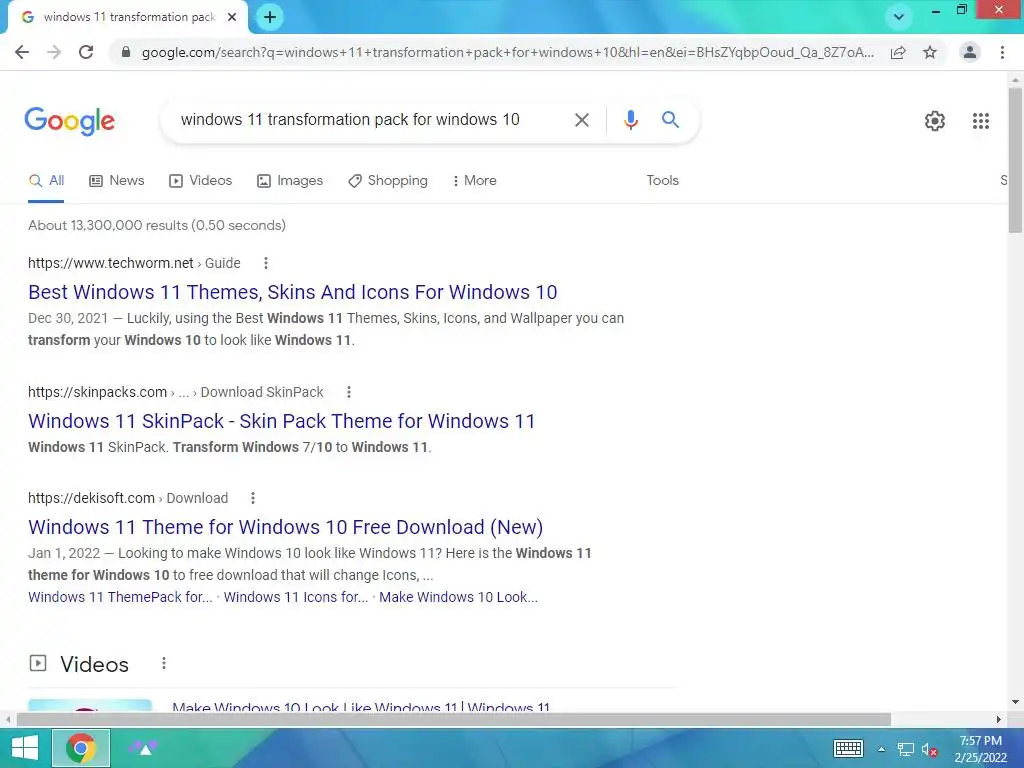Viewport: 1024px width, 768px height.
Task: Follow the Windows 11 ThemePack for sitelink
Action: click(x=120, y=597)
